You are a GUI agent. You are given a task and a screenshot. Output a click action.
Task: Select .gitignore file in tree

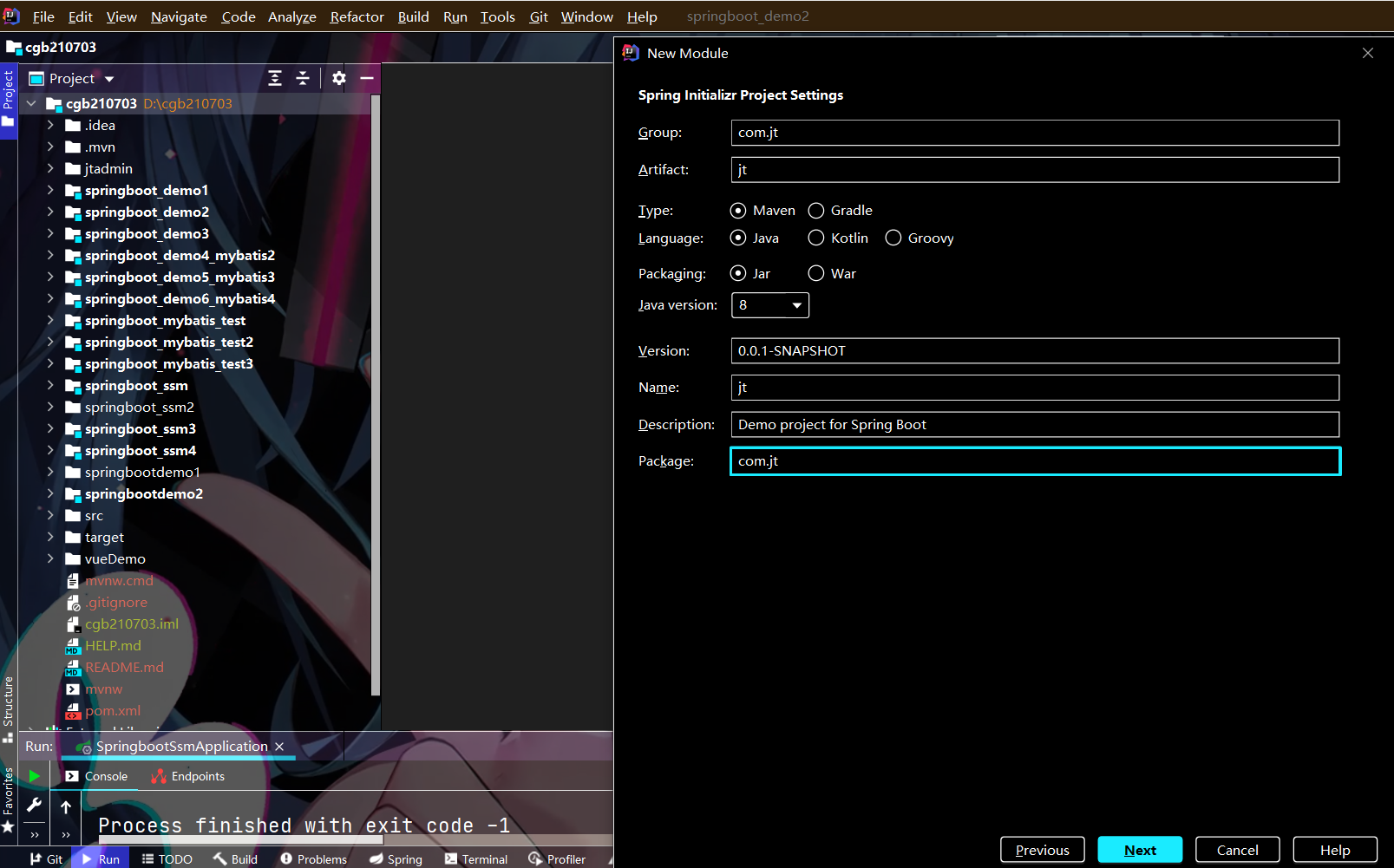[116, 603]
